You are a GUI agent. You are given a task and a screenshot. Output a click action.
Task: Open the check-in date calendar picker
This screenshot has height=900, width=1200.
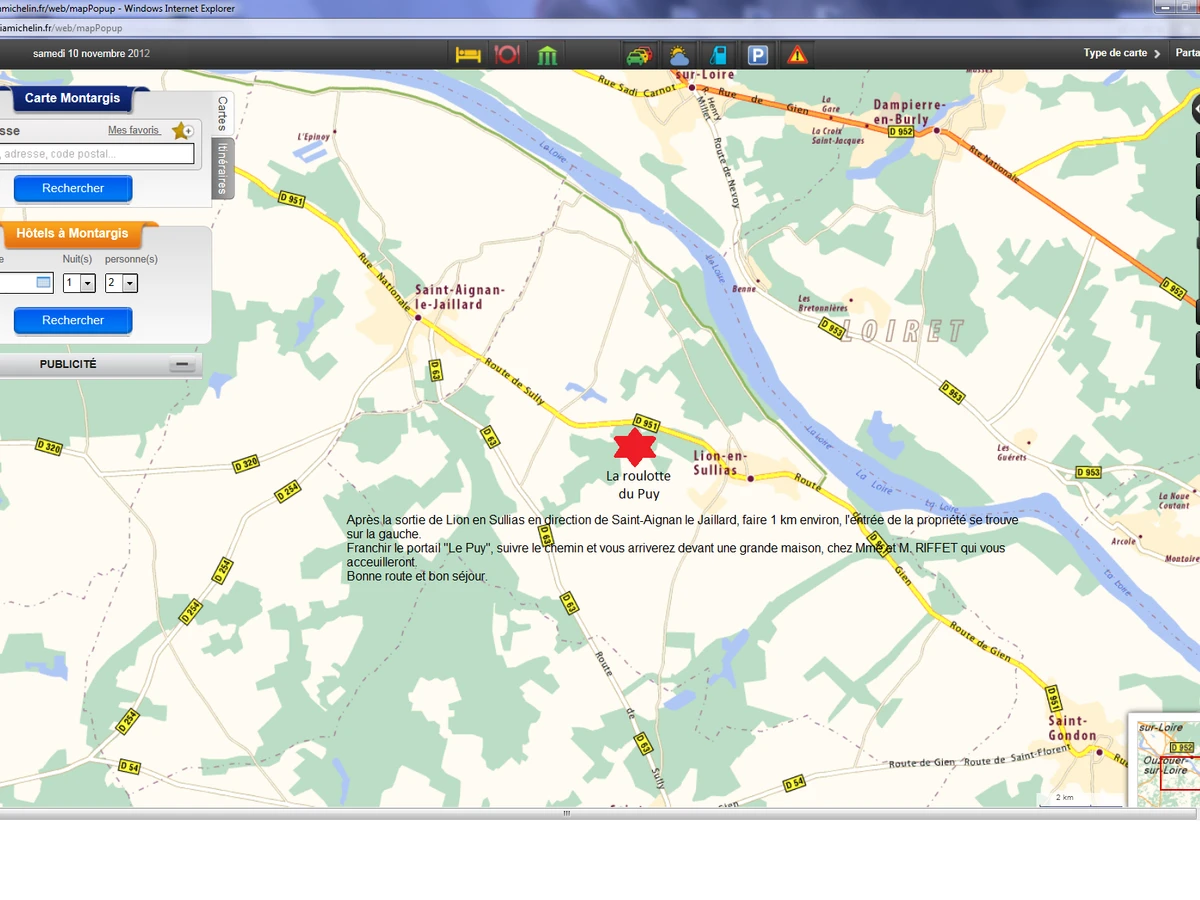[43, 283]
